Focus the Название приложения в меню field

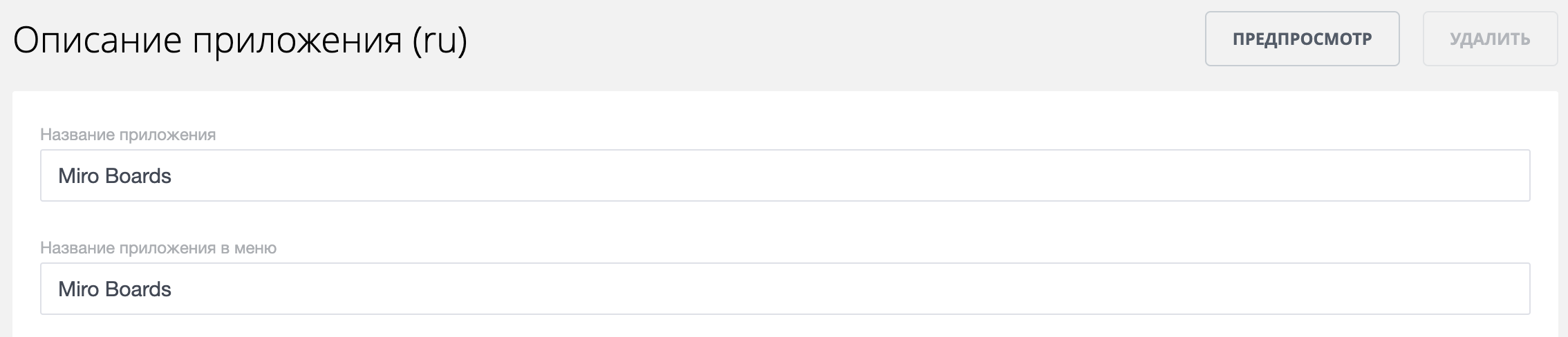[784, 289]
